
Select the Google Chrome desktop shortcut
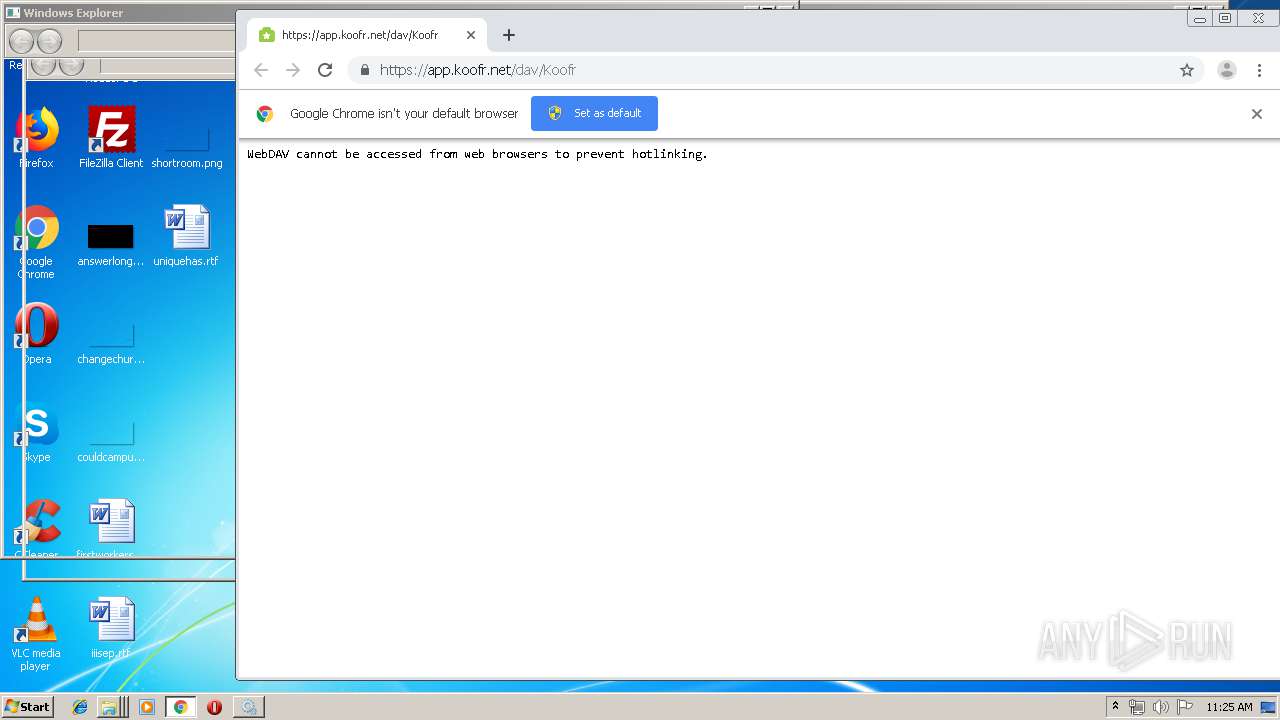36,242
